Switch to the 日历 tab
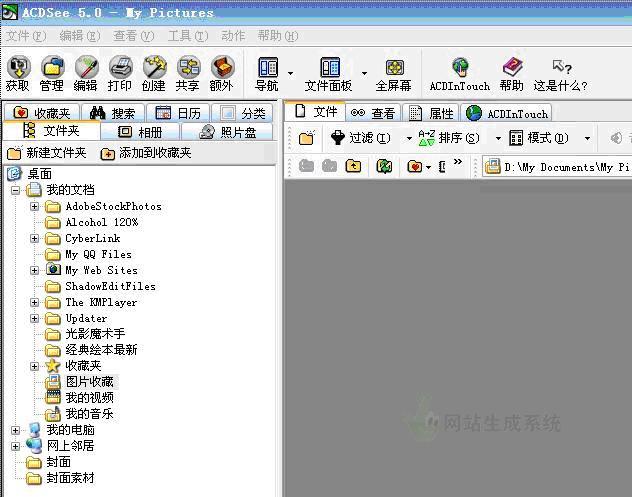 click(x=178, y=112)
